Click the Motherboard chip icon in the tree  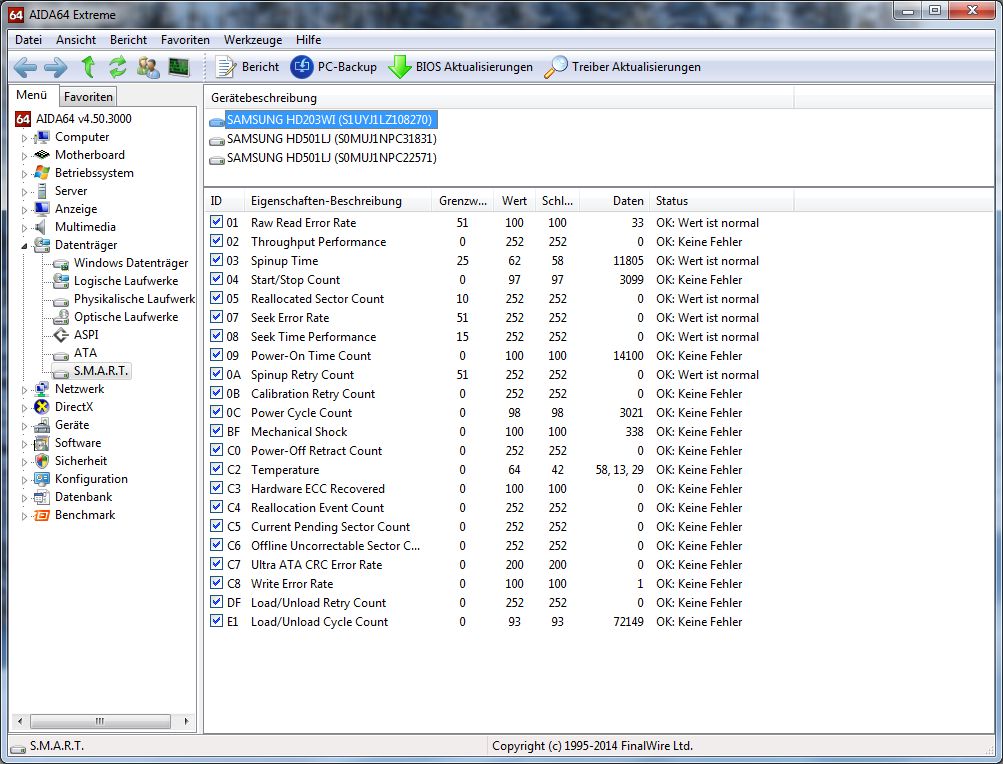[x=42, y=155]
